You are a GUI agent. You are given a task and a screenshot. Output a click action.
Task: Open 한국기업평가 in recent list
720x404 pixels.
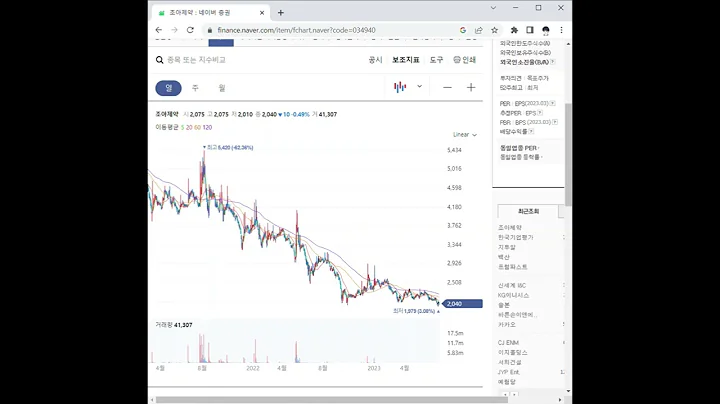tap(516, 237)
